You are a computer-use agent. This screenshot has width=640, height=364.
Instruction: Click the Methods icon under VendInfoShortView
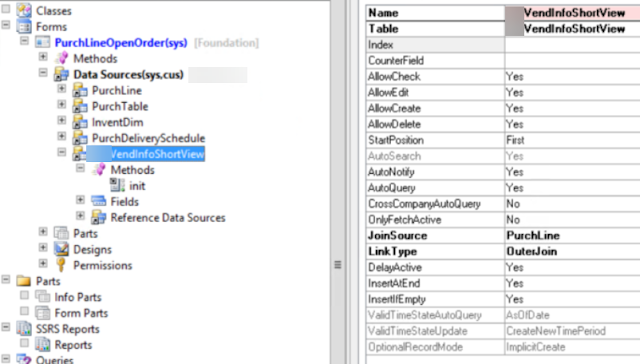pos(99,170)
